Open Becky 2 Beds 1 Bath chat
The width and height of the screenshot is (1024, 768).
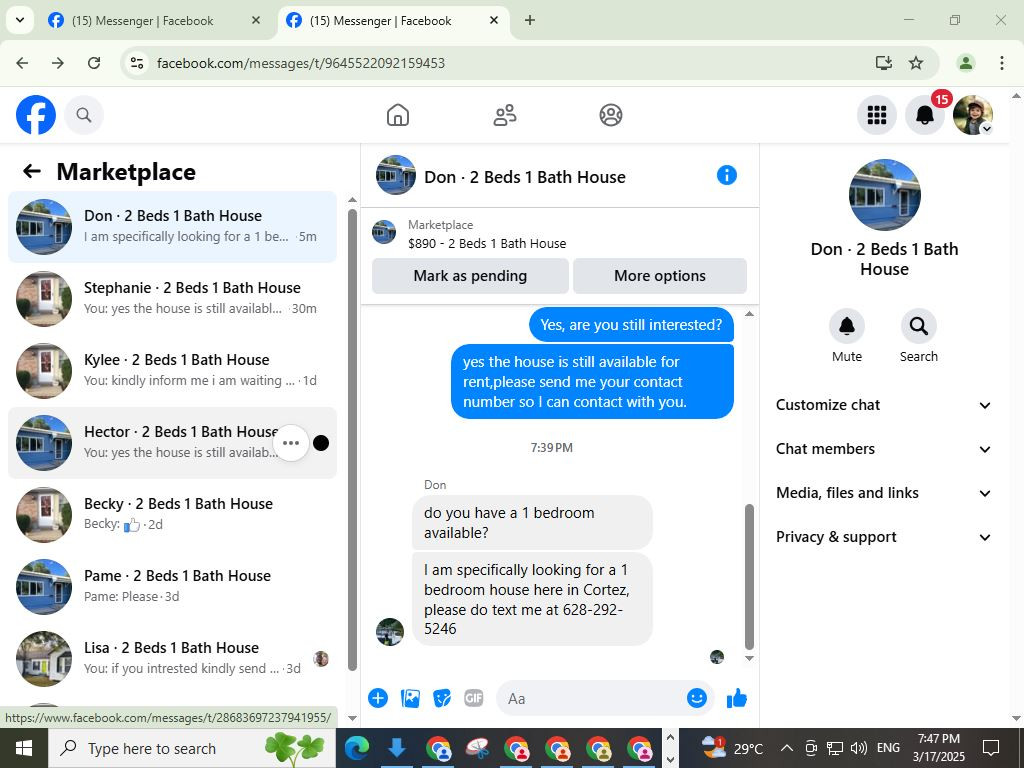pyautogui.click(x=172, y=515)
